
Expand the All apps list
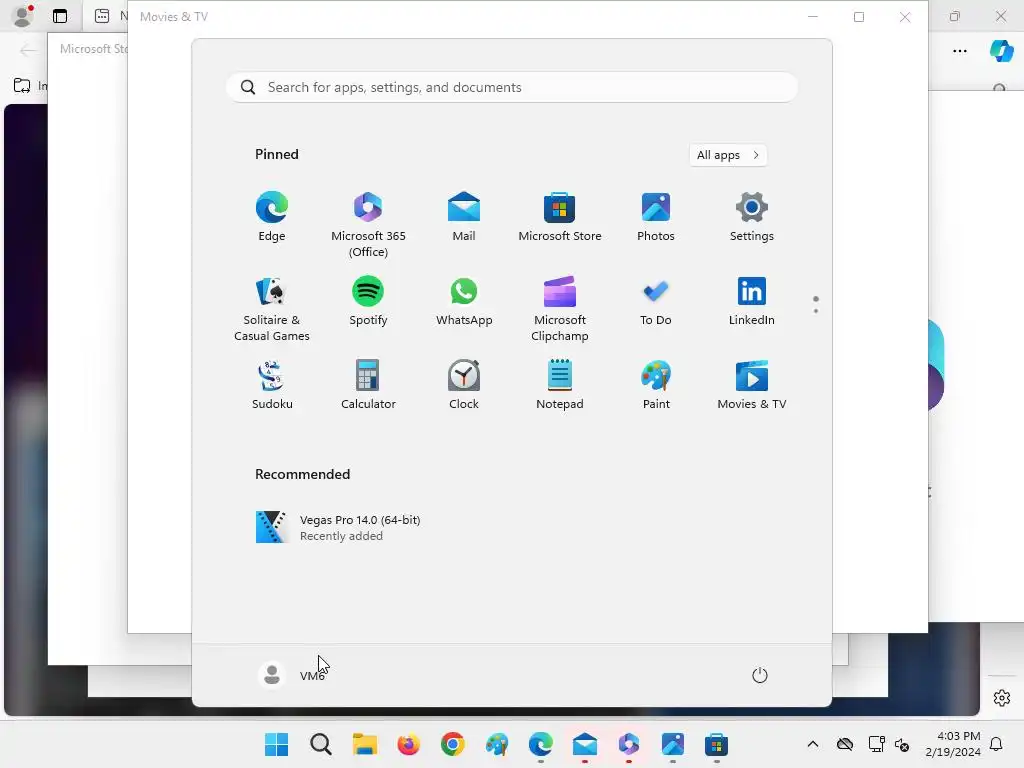click(728, 155)
